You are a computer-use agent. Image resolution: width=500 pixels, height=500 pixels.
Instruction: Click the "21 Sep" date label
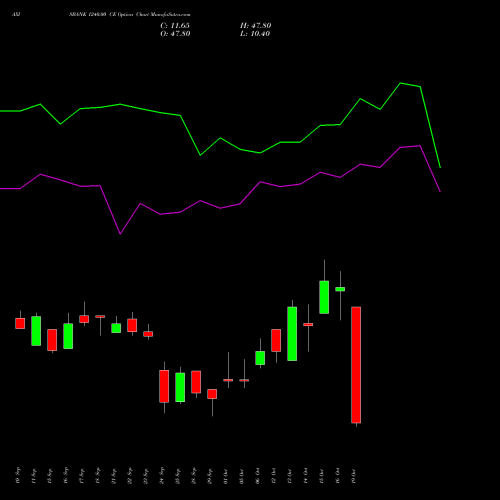pyautogui.click(x=114, y=476)
